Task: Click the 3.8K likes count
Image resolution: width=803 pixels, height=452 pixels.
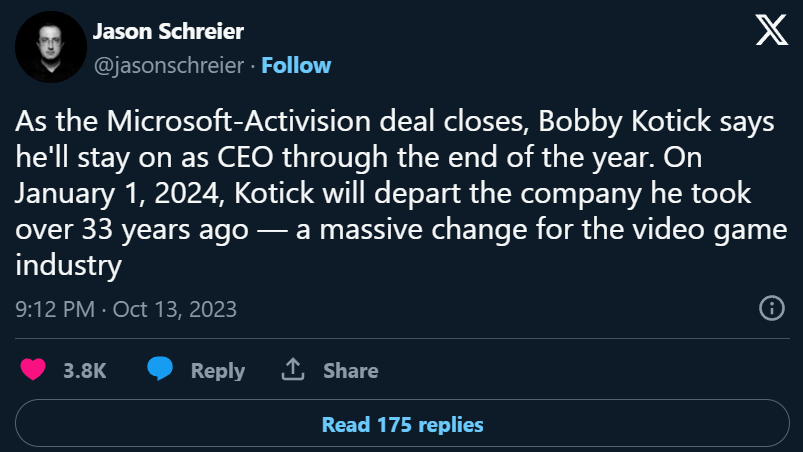Action: [84, 370]
